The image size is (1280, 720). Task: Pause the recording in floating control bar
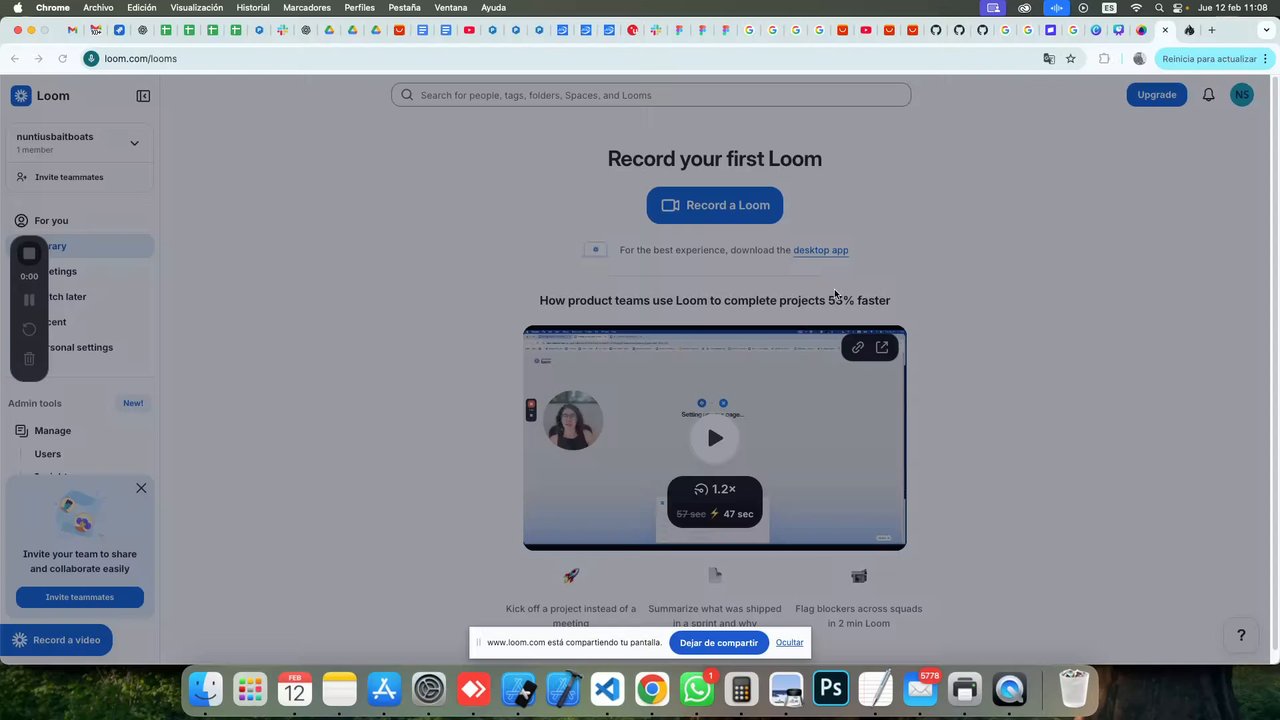[x=29, y=300]
